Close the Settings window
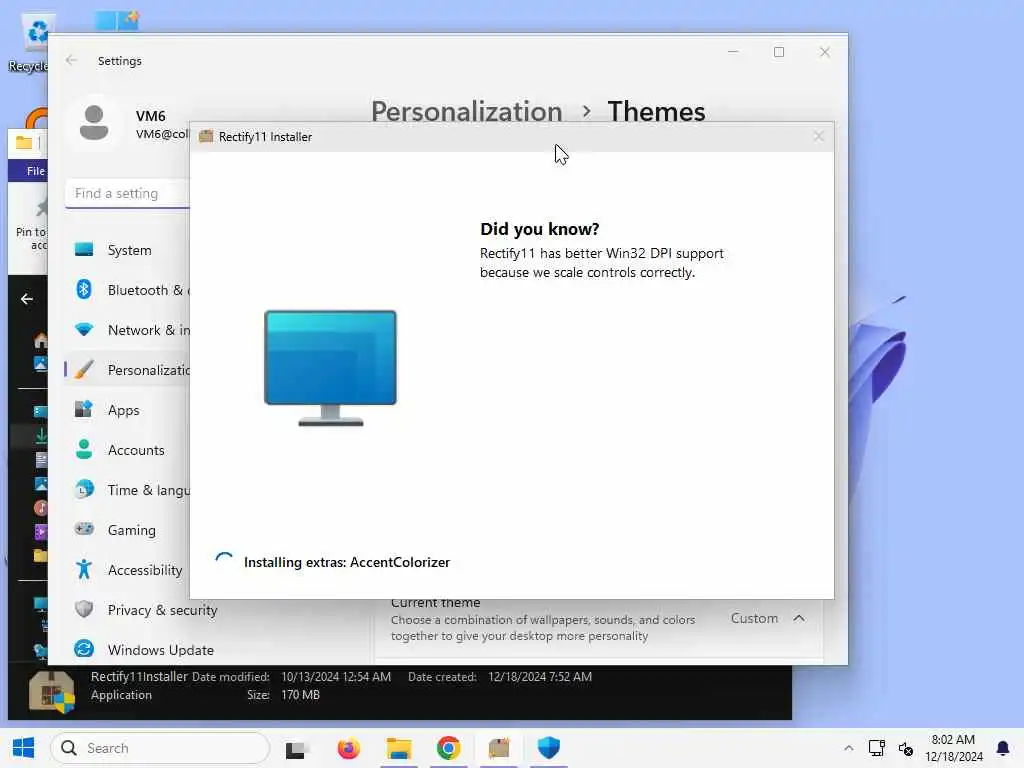1024x768 pixels. [825, 52]
